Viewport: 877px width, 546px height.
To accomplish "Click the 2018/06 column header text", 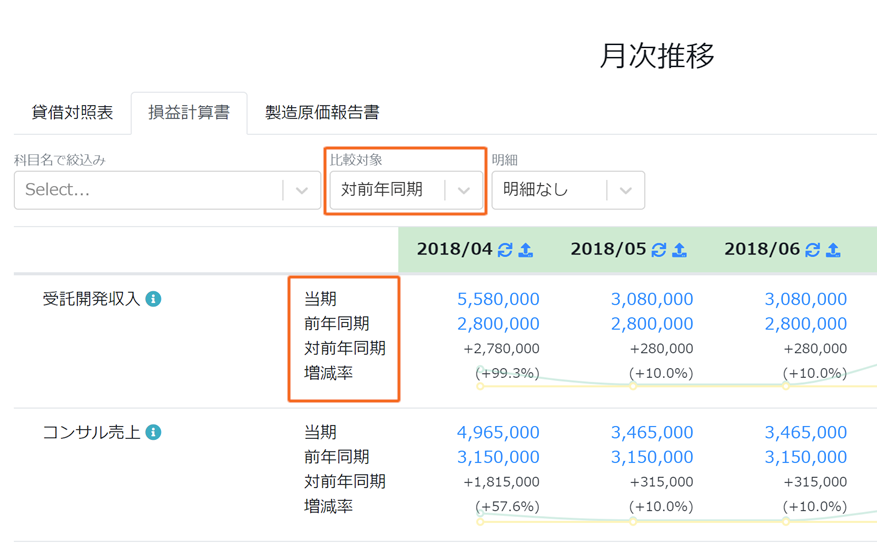I will pos(762,249).
